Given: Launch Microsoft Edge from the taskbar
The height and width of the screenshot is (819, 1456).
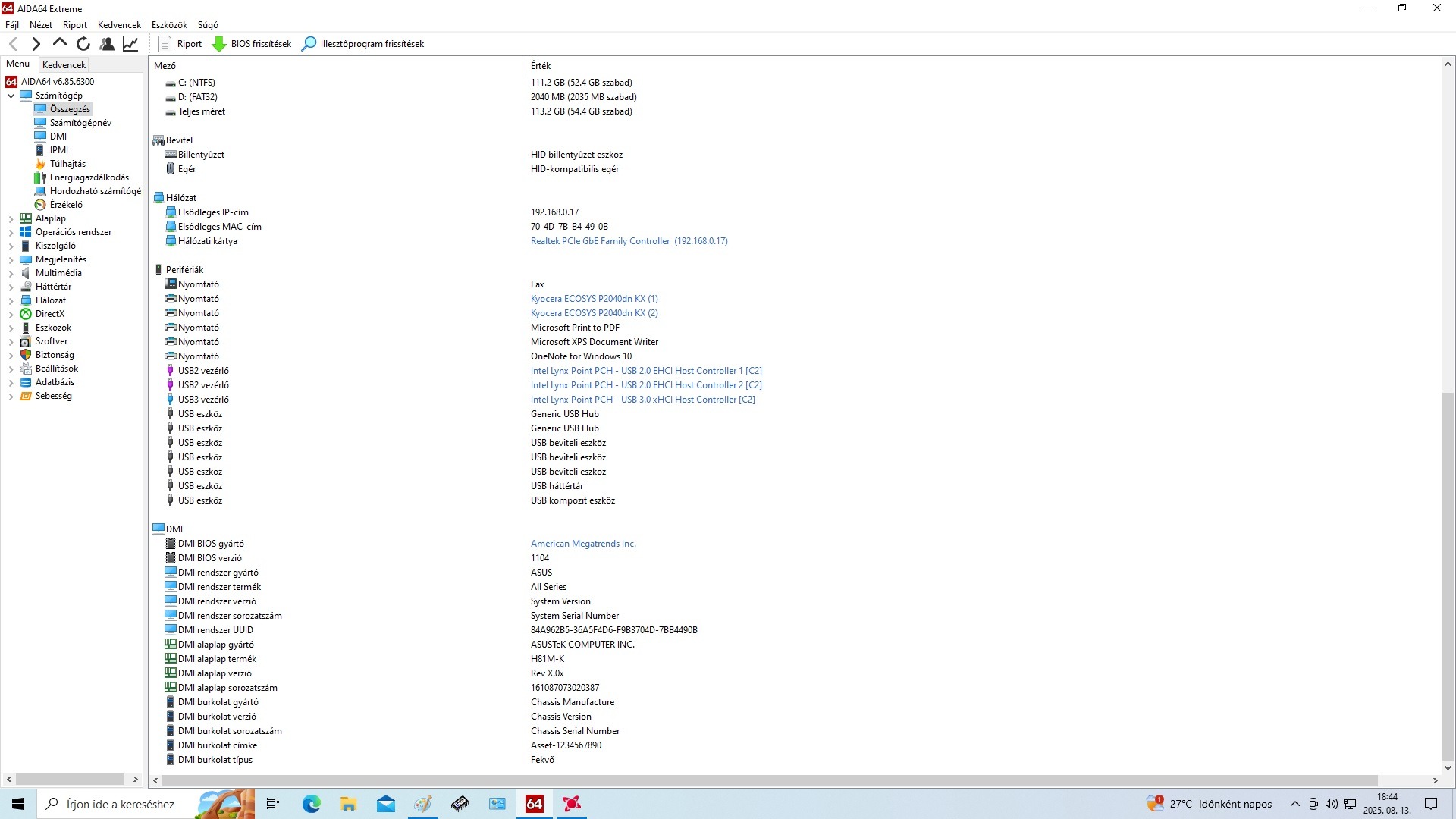Looking at the screenshot, I should pos(311,804).
